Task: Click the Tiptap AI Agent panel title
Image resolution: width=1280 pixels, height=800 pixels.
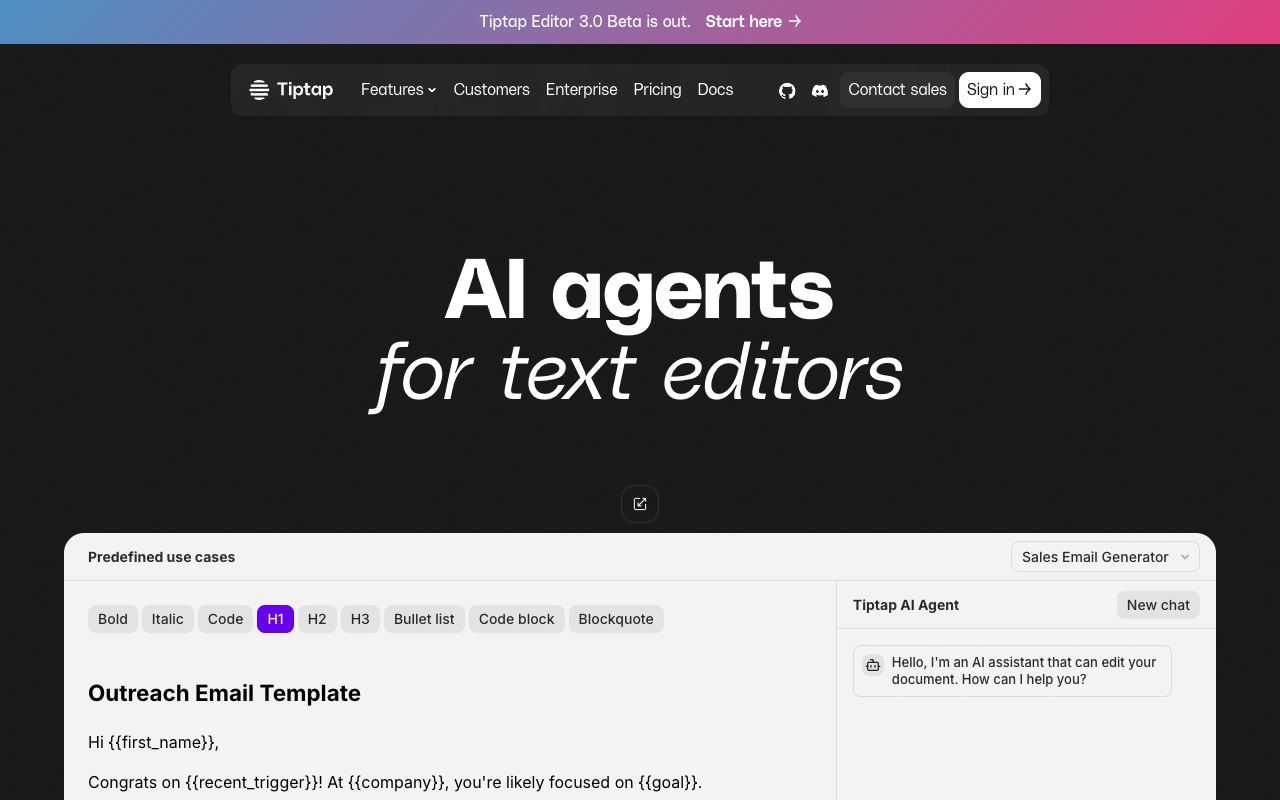Action: 906,605
